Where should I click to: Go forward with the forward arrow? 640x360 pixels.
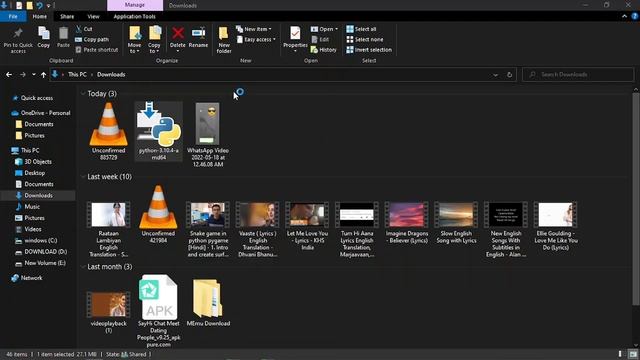pyautogui.click(x=23, y=75)
